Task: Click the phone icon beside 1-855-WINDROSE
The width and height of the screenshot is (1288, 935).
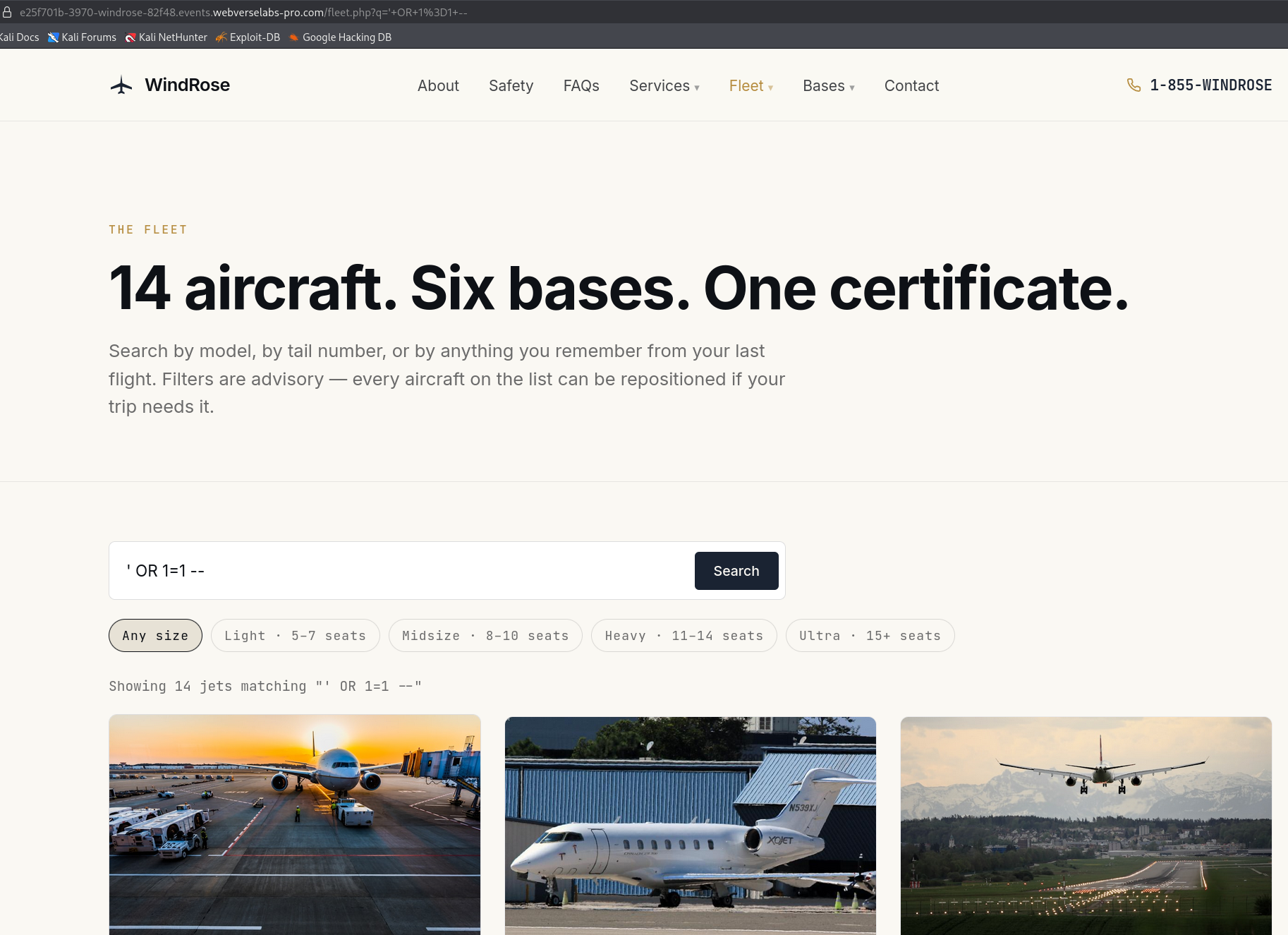Action: coord(1134,85)
